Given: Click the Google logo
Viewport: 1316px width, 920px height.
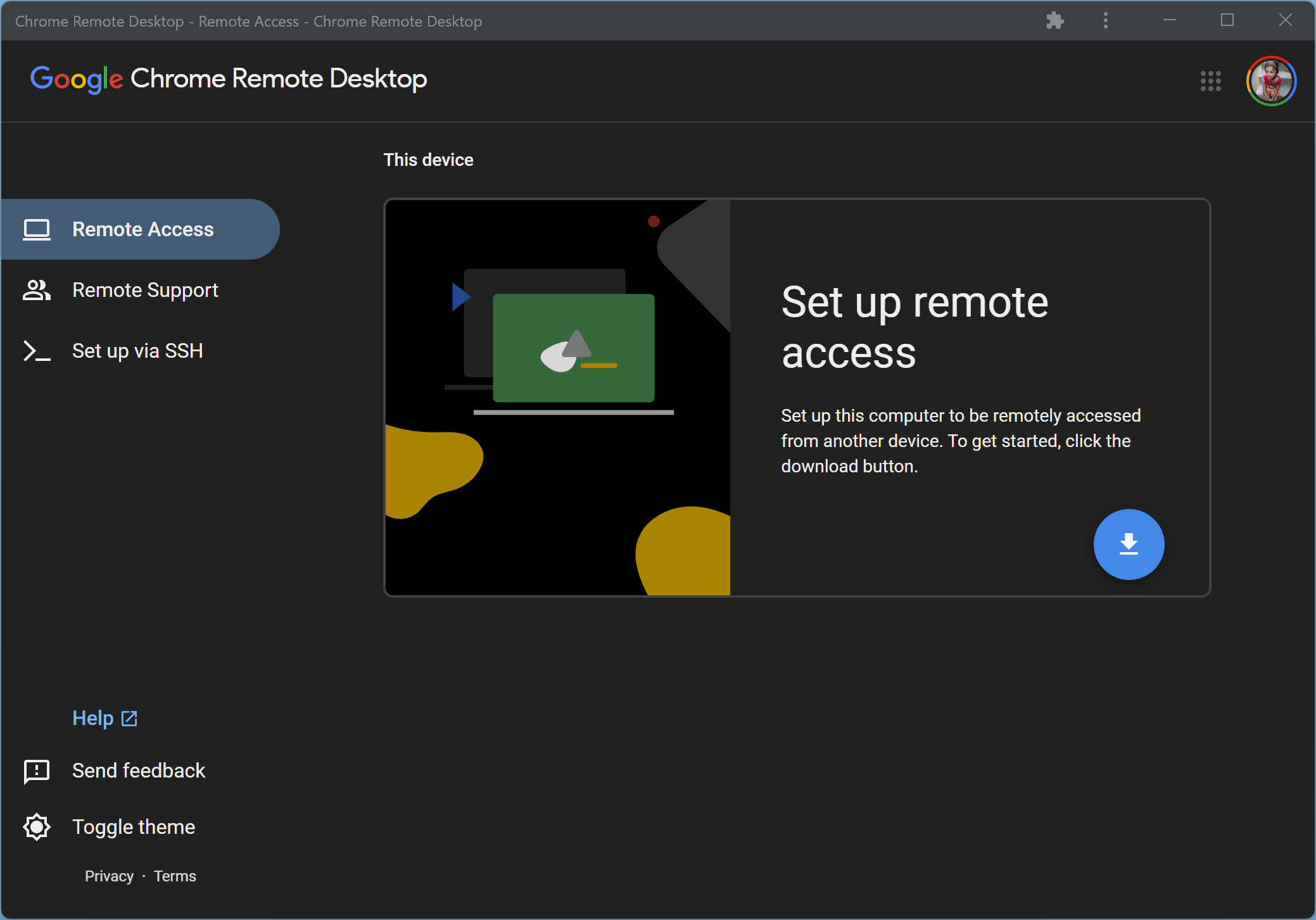Looking at the screenshot, I should coord(77,80).
